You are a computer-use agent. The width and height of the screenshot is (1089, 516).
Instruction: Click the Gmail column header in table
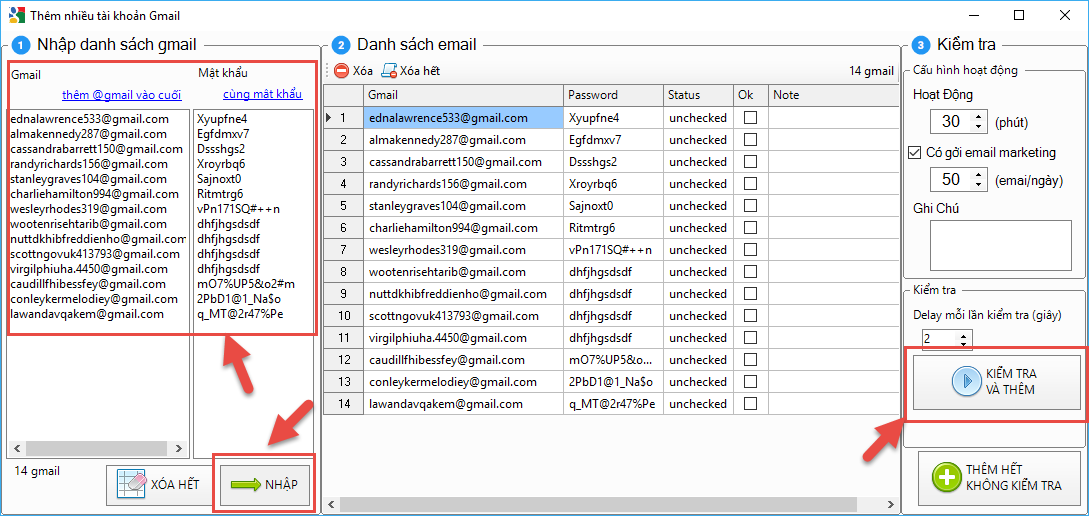click(x=463, y=95)
